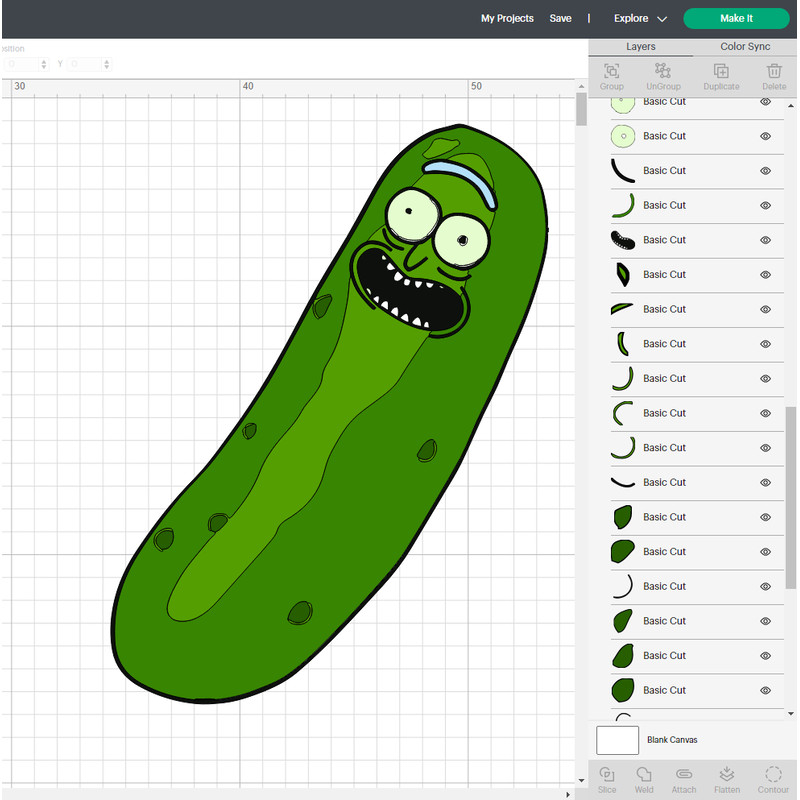Expand the UnGroup option
The height and width of the screenshot is (800, 800).
(x=663, y=77)
